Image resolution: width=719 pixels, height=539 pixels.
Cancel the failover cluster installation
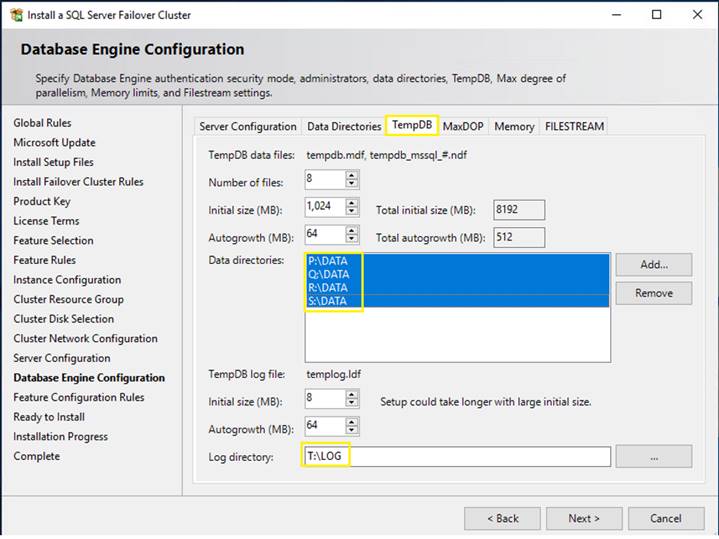click(666, 518)
